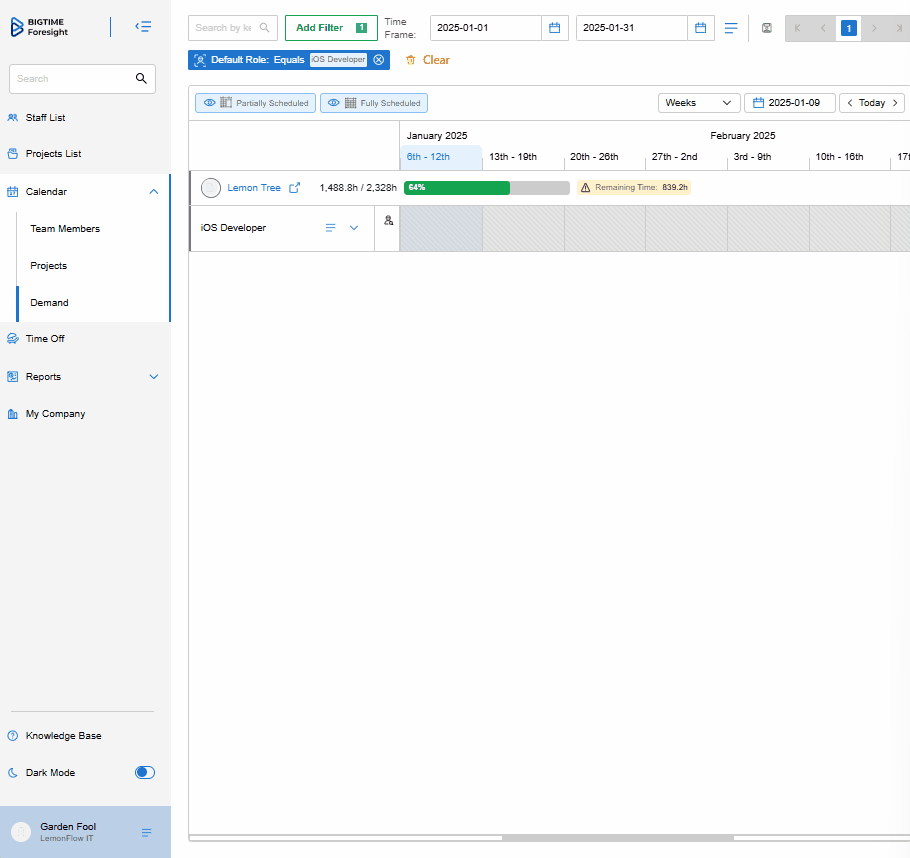Click the Lemon Tree project avatar
This screenshot has height=858, width=910.
coord(211,188)
